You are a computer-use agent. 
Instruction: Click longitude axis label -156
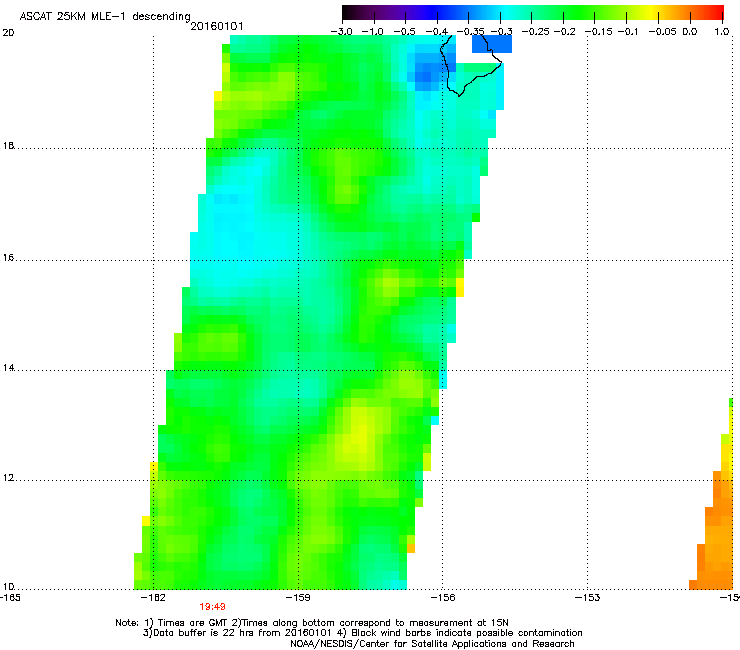click(443, 598)
